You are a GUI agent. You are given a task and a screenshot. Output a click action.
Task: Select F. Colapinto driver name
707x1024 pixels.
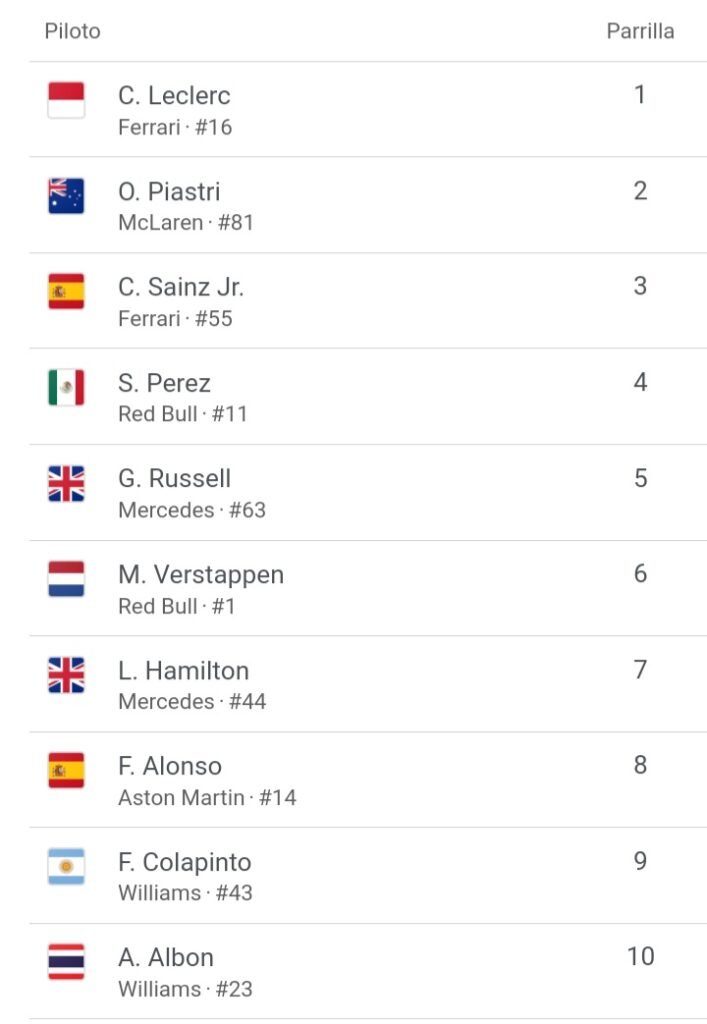(185, 862)
